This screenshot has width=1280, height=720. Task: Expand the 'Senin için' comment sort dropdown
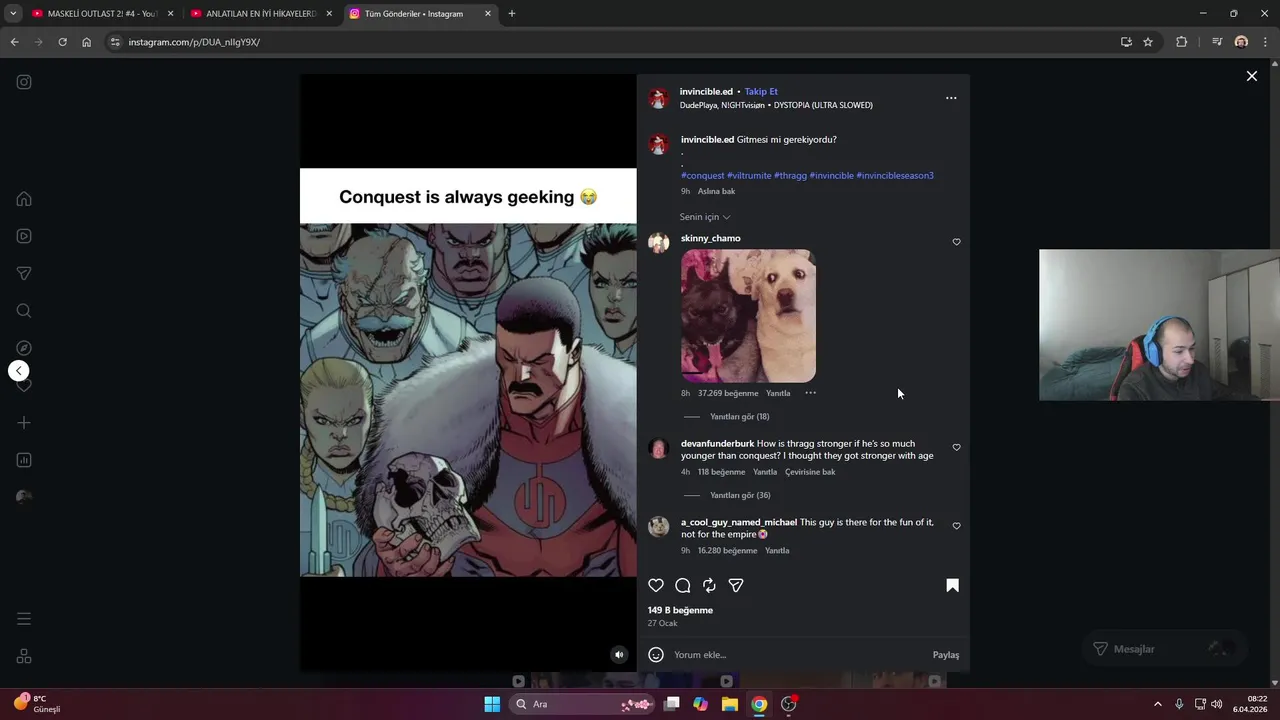705,217
